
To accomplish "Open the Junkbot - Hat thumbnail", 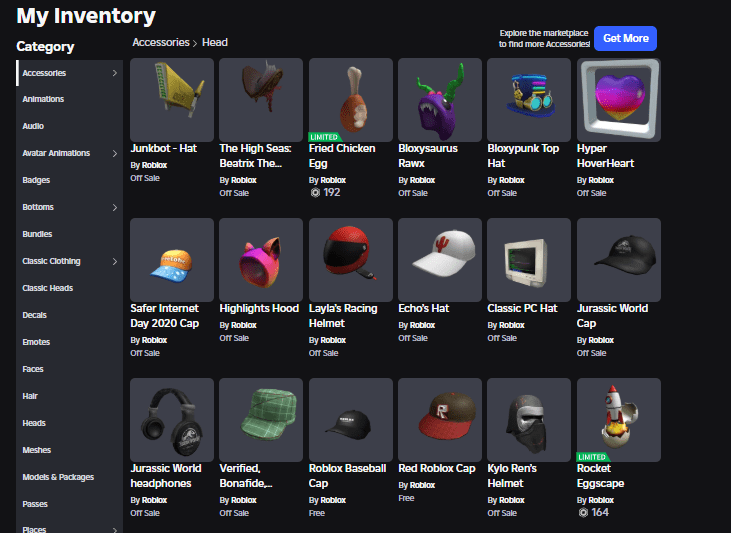I will coord(172,100).
